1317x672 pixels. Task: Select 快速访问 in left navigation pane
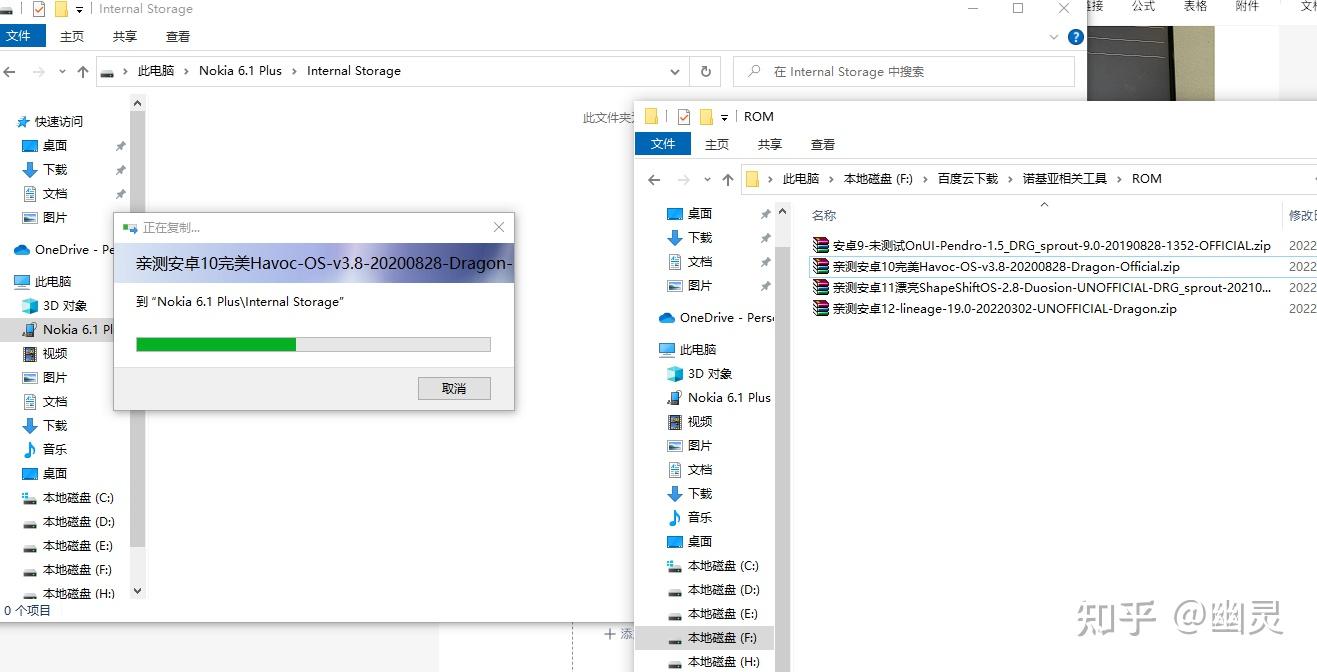(59, 121)
